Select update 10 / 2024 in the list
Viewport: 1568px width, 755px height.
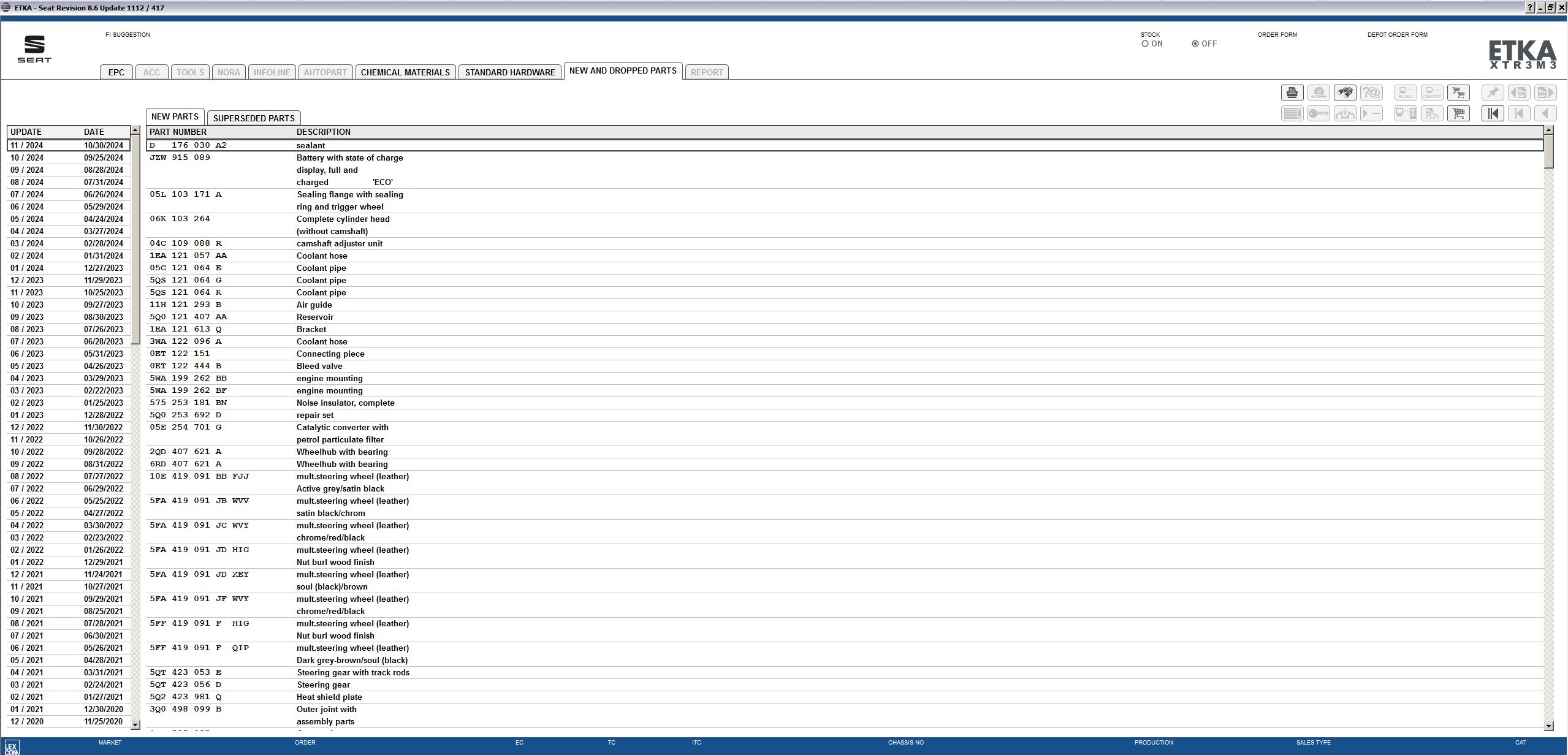coord(61,157)
